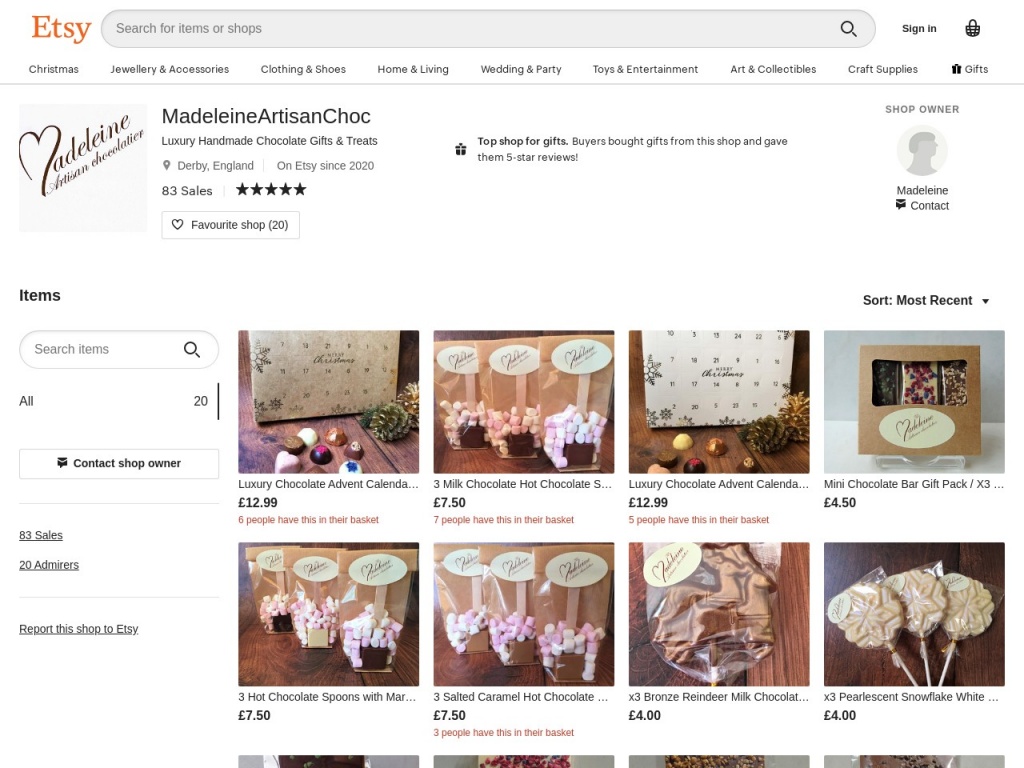Click the magnifier icon in Search items
The height and width of the screenshot is (768, 1024).
[192, 349]
